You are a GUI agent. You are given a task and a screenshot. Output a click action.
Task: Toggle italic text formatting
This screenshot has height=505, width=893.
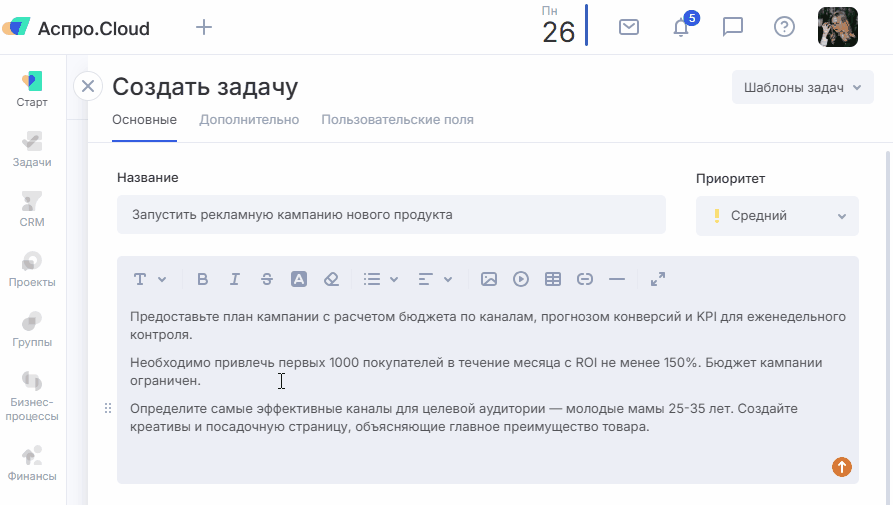pyautogui.click(x=235, y=280)
